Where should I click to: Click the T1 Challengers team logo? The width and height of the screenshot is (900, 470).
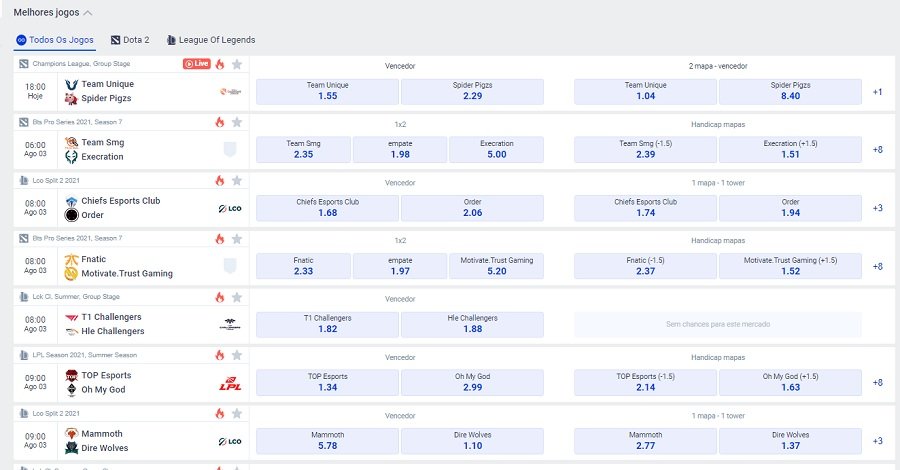coord(71,317)
